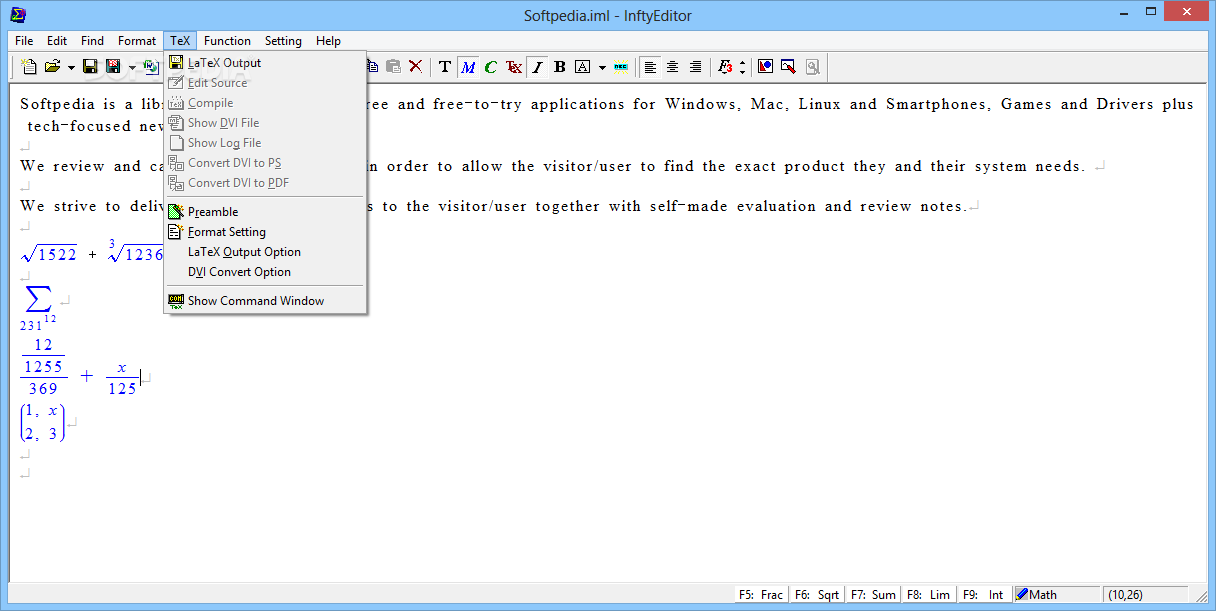This screenshot has width=1216, height=611.
Task: Click the Open folder icon
Action: pyautogui.click(x=52, y=67)
